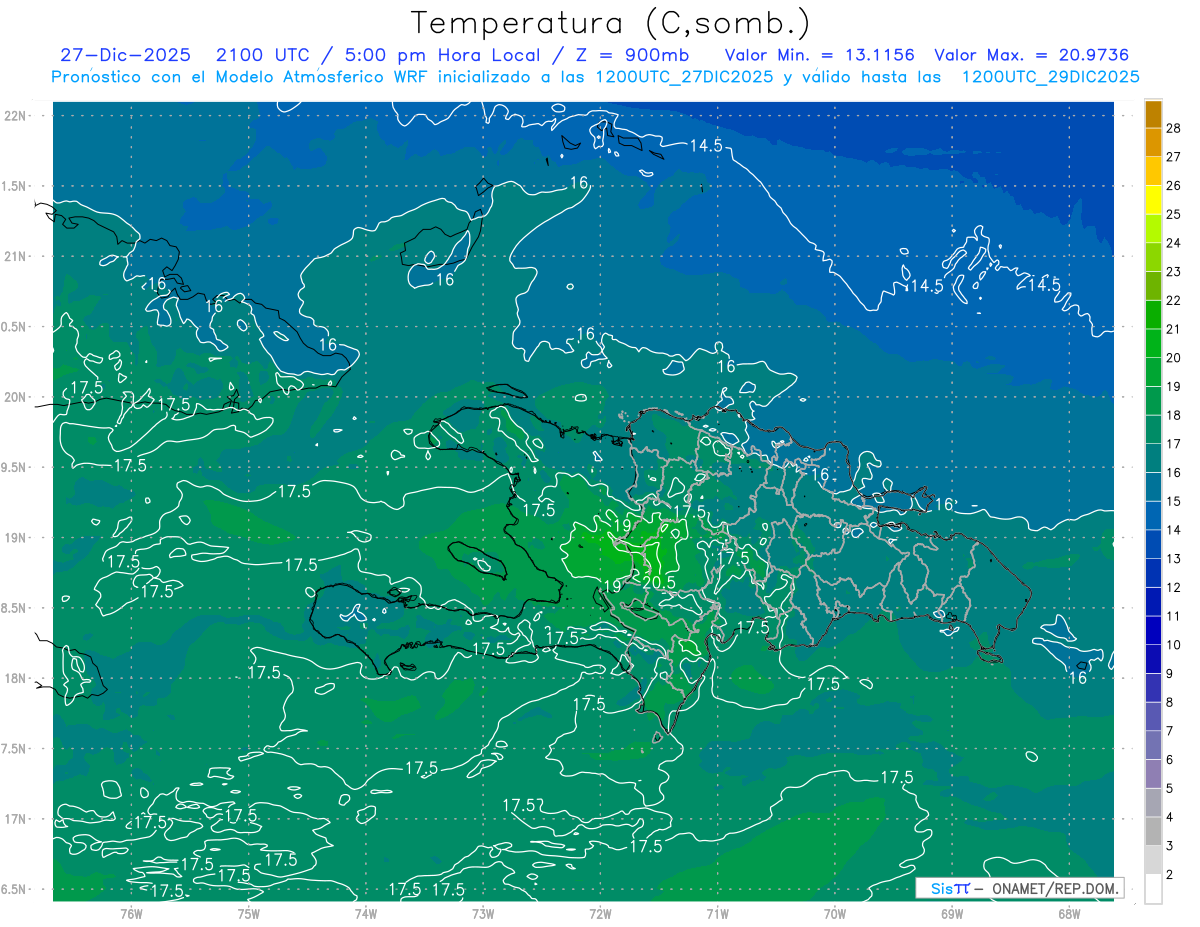
Task: Click the '74W' longitude axis label
Action: tap(366, 914)
